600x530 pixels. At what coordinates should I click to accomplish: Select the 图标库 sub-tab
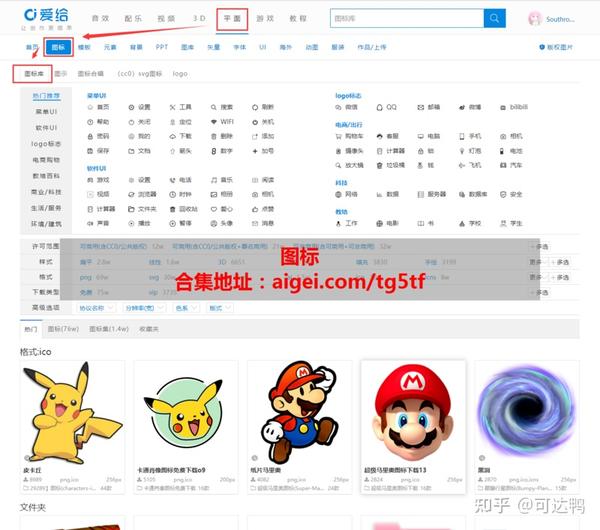click(34, 74)
